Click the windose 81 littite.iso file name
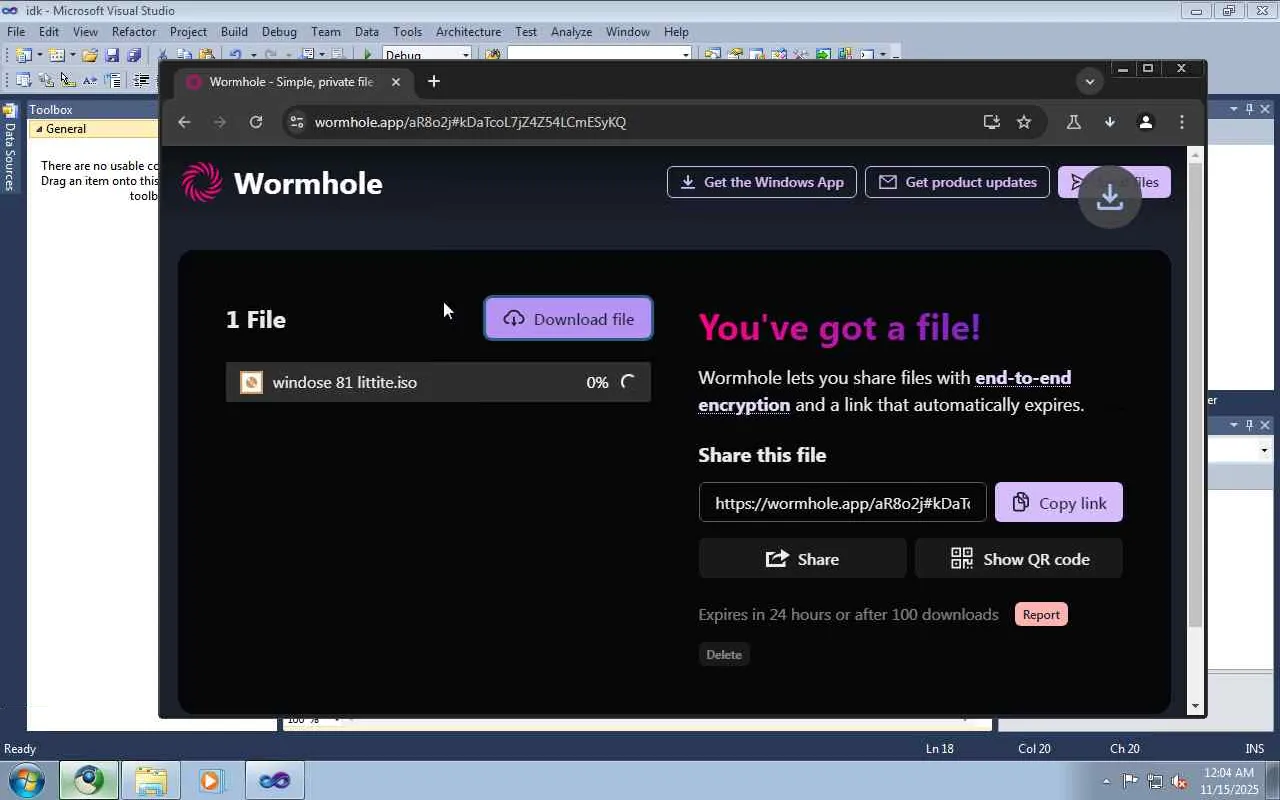Viewport: 1280px width, 800px height. (345, 382)
